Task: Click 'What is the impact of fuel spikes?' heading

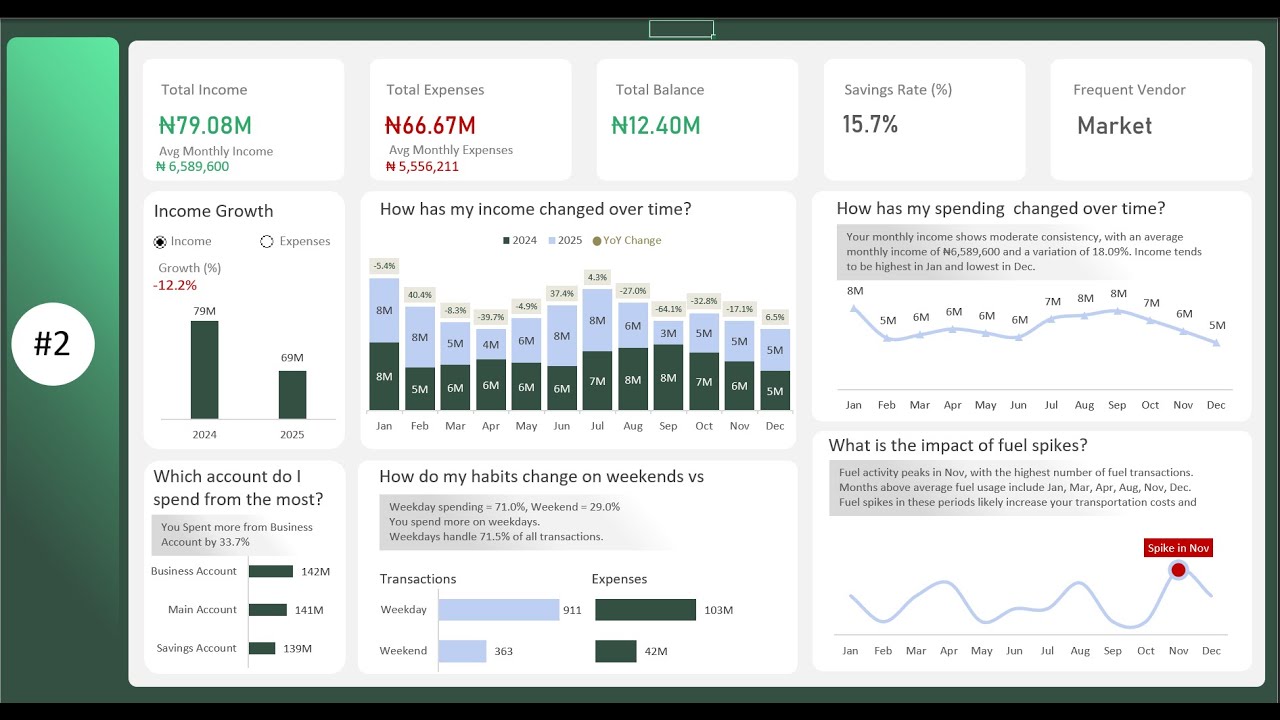Action: coord(957,446)
